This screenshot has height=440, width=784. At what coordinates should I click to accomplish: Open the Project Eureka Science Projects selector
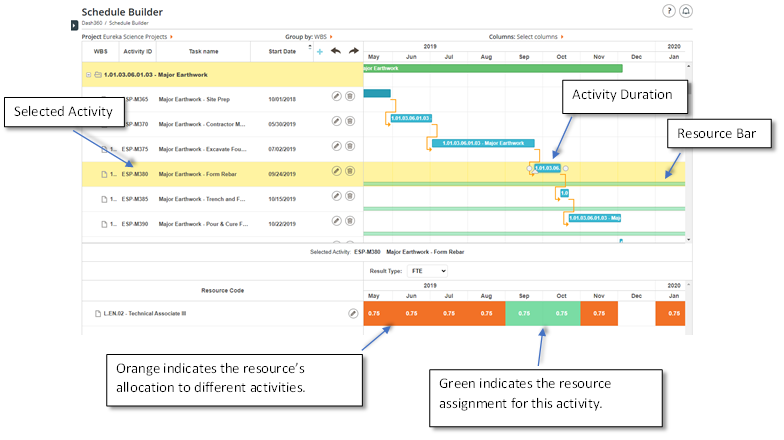127,37
